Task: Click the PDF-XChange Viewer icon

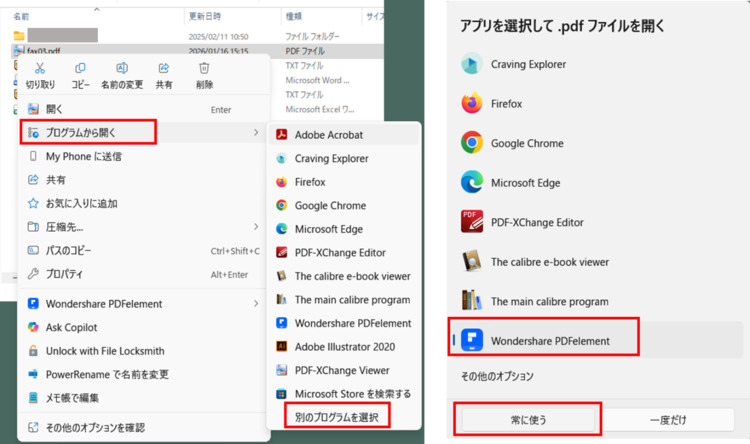Action: pyautogui.click(x=282, y=370)
